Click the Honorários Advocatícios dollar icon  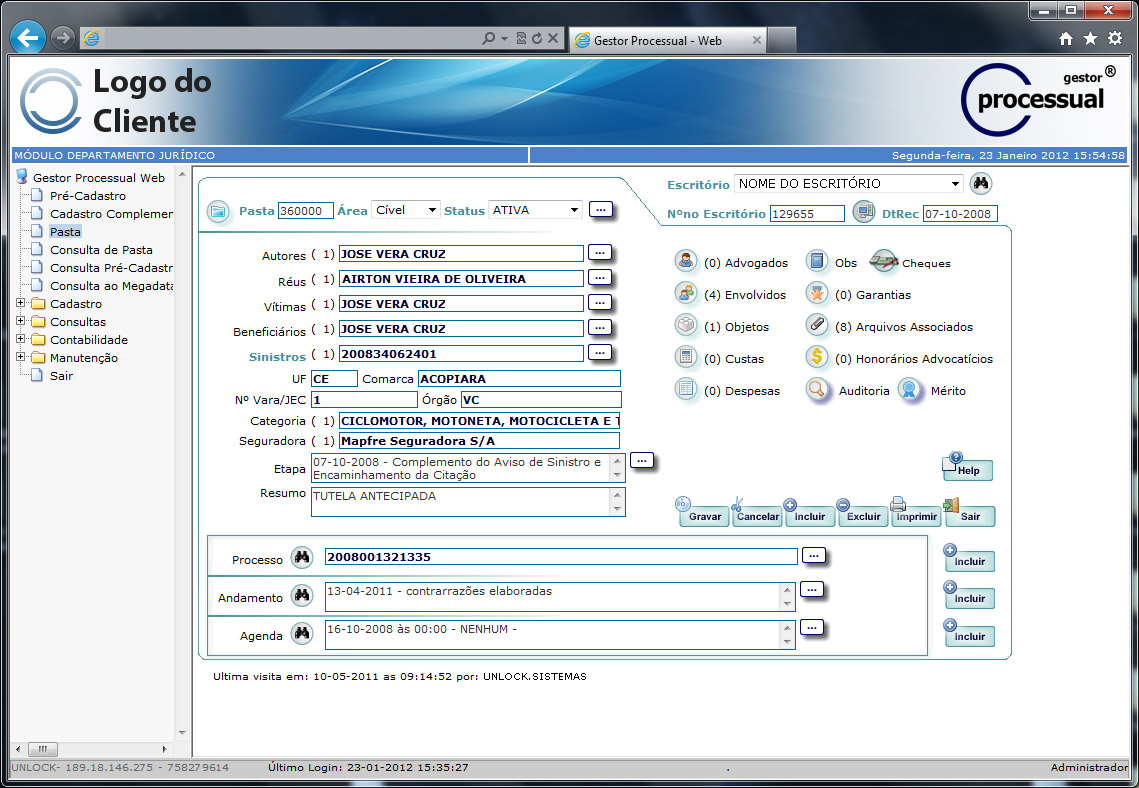point(817,358)
